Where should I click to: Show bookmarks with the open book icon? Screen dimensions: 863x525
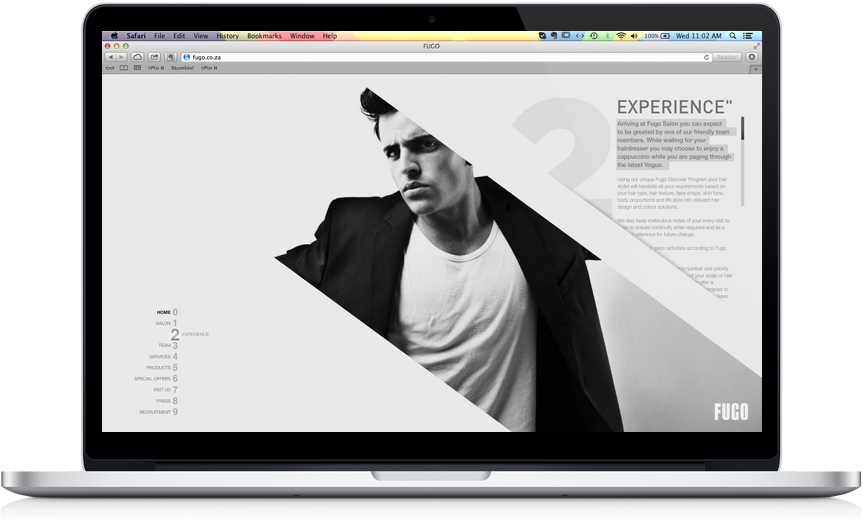(124, 68)
